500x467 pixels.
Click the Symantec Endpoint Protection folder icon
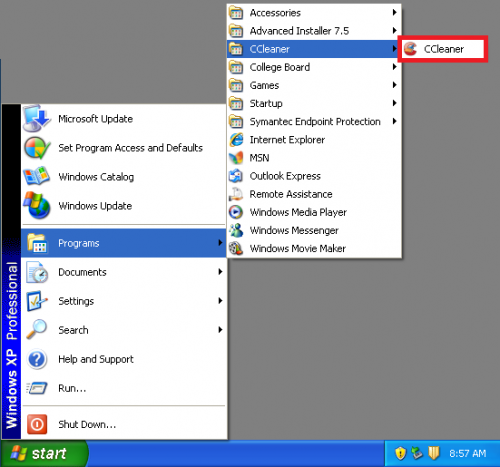[236, 121]
